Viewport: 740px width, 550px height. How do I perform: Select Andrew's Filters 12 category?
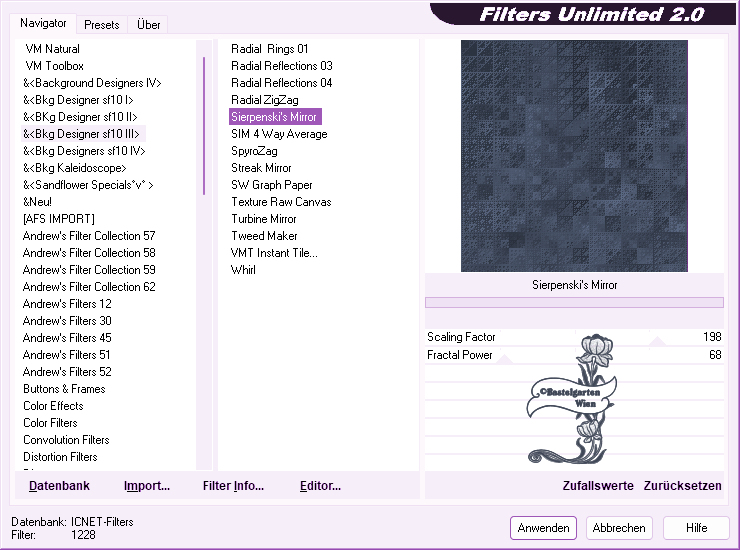point(67,304)
